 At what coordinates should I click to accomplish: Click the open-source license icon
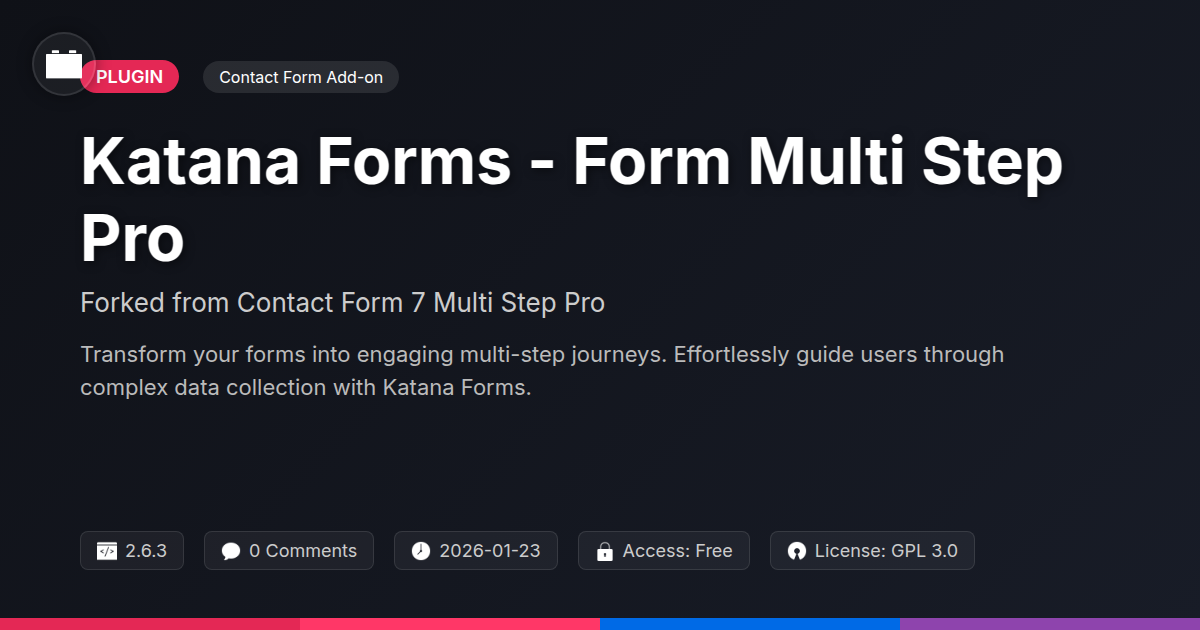click(796, 551)
